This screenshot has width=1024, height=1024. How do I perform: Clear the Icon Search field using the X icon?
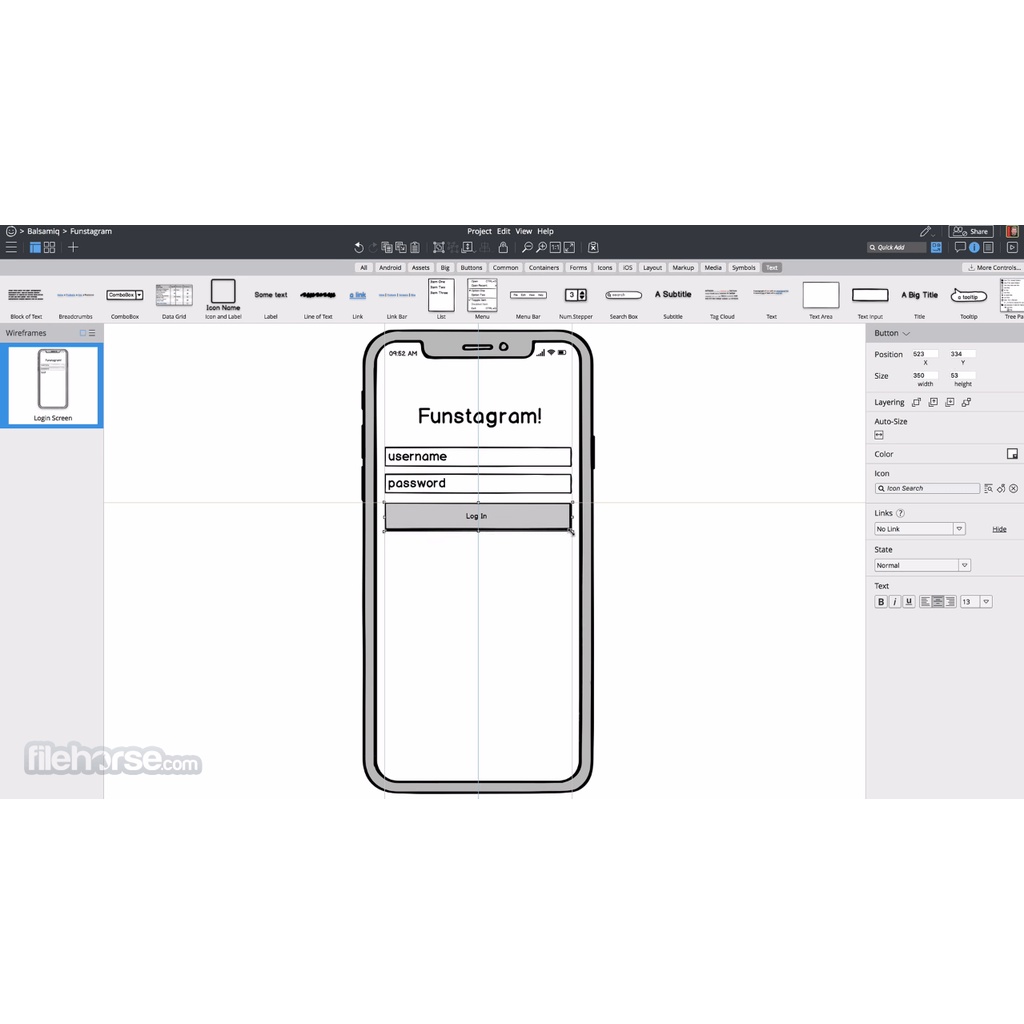(x=1013, y=488)
